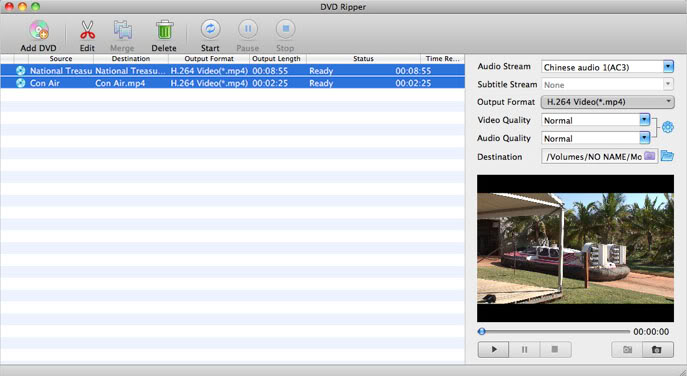Click the National Treasu... destination cell

point(131,71)
